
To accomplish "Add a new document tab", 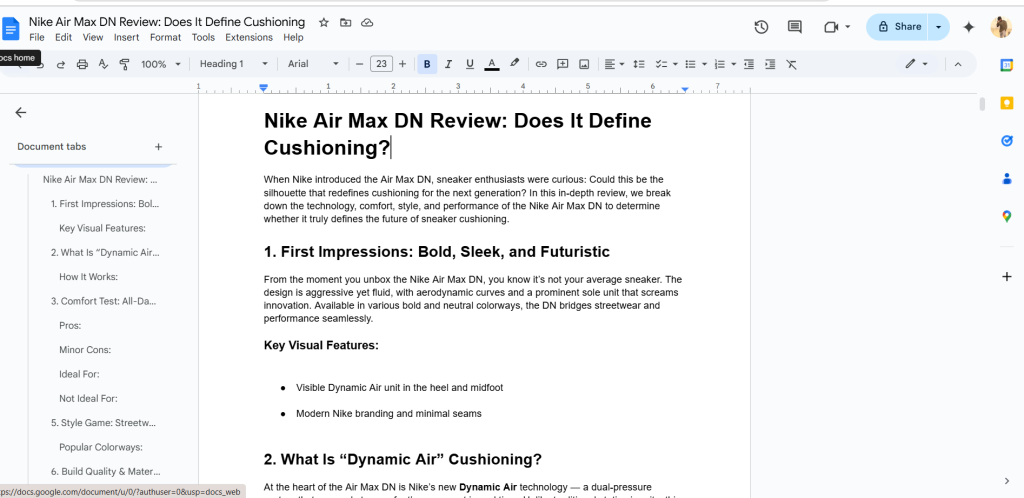I will [158, 147].
